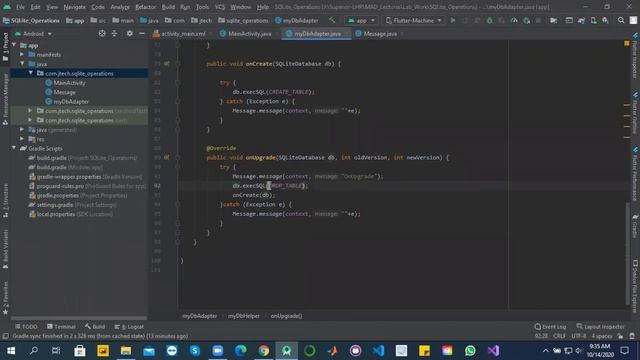The image size is (640, 360).
Task: Open the Terminal tool window
Action: tap(61, 327)
